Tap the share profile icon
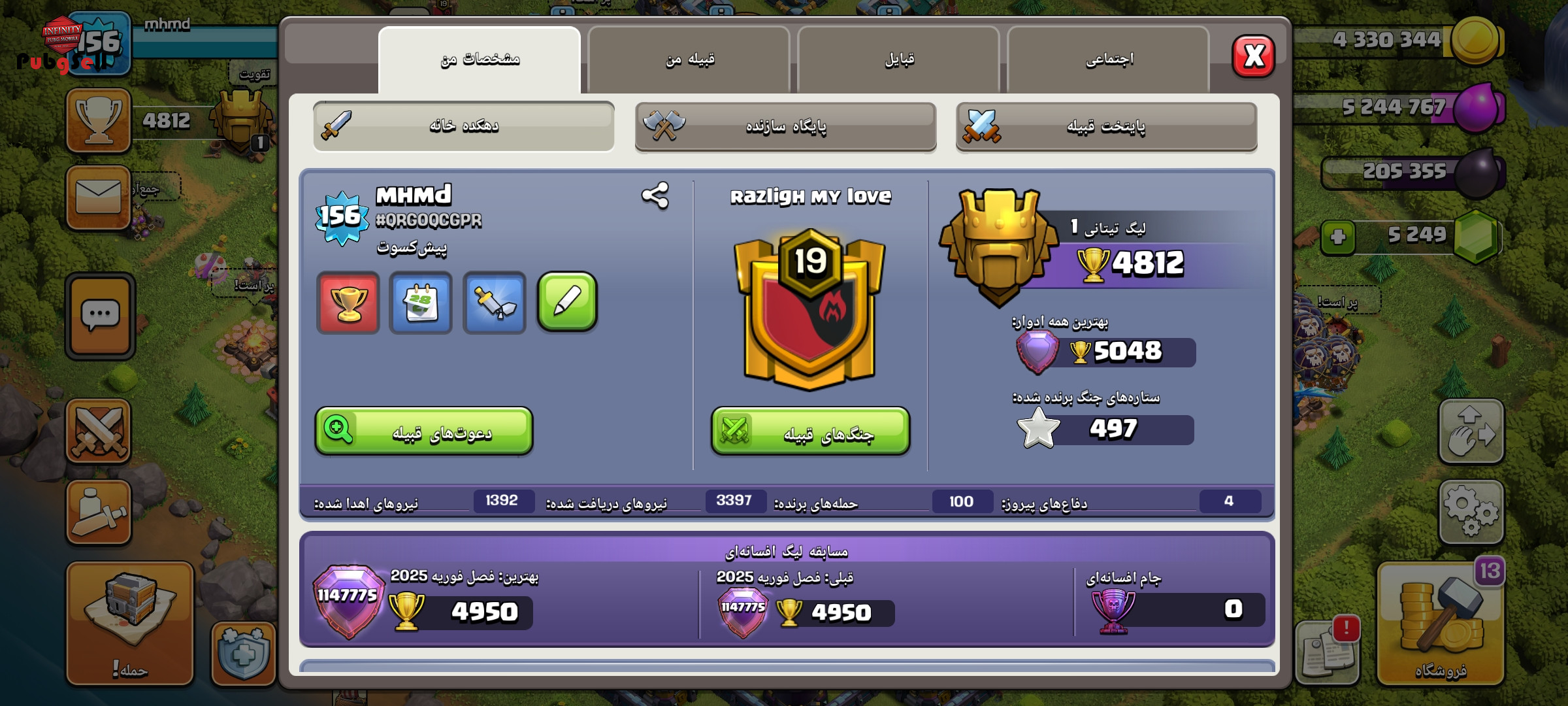This screenshot has height=706, width=1568. pyautogui.click(x=655, y=195)
